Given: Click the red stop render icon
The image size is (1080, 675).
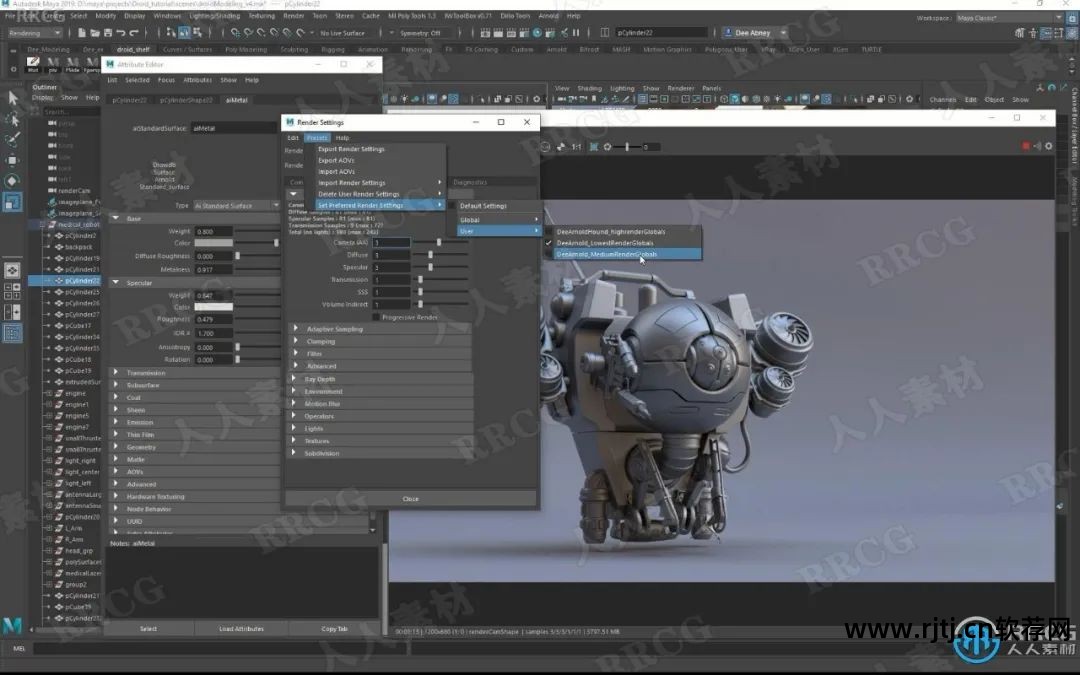Looking at the screenshot, I should point(1026,146).
